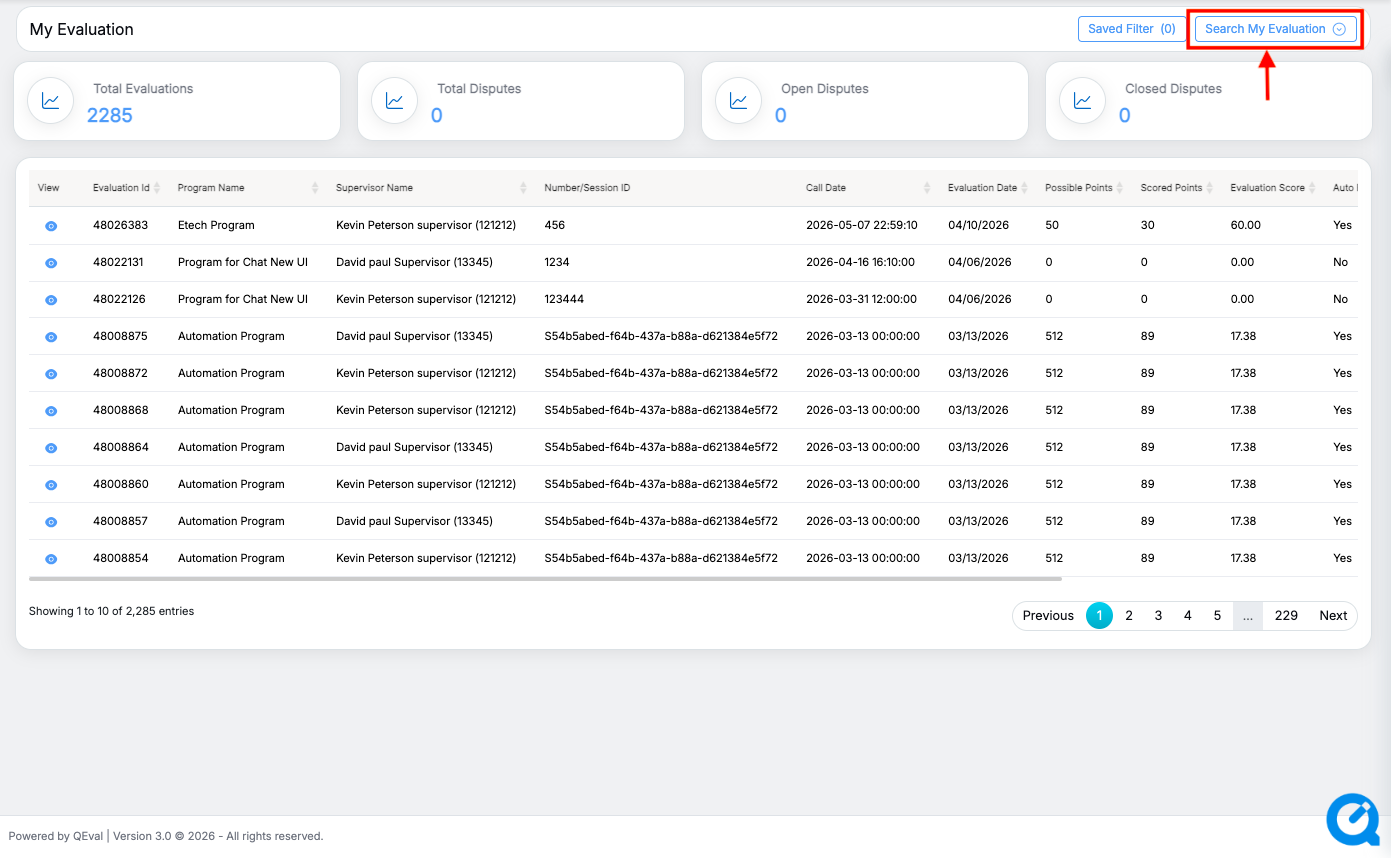Select the Closed Disputes chart icon

coord(1082,101)
